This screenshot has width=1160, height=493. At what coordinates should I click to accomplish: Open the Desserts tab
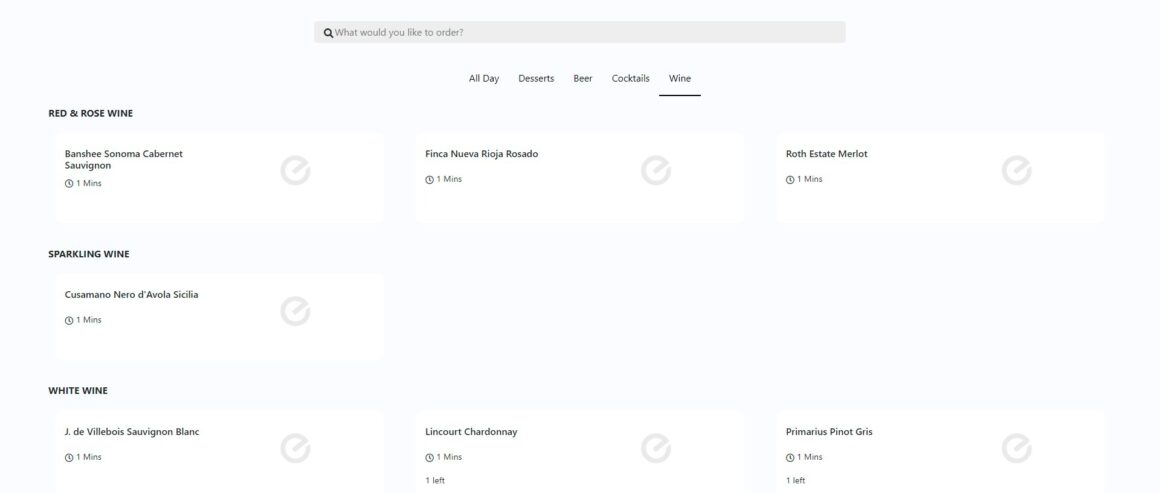(x=536, y=78)
